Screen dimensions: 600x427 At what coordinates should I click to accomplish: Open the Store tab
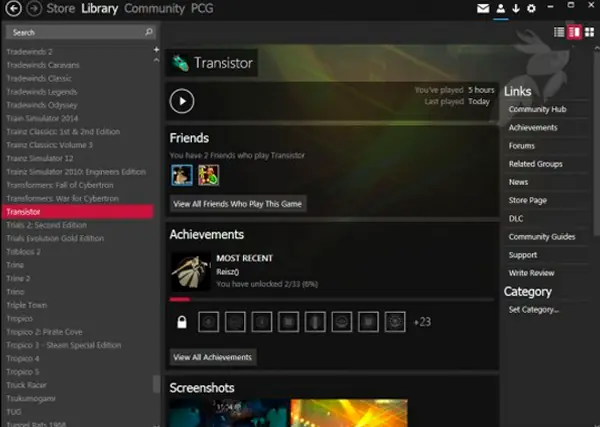[x=60, y=8]
